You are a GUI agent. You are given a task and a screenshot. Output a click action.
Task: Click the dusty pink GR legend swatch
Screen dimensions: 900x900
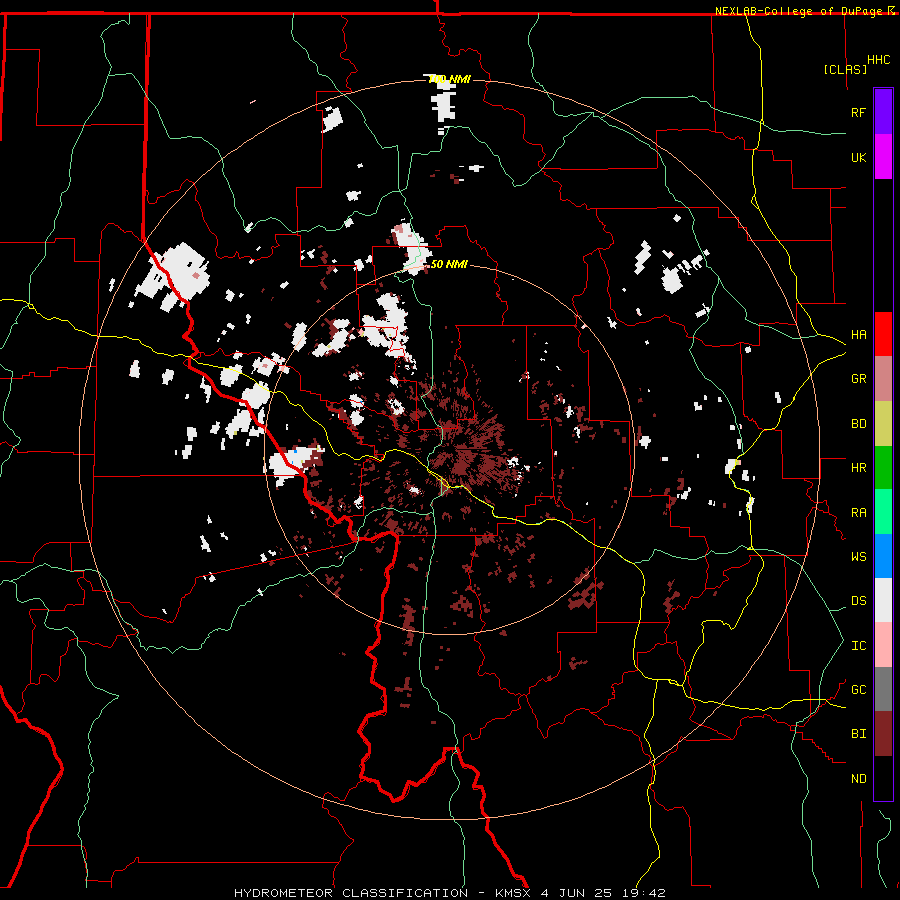883,378
